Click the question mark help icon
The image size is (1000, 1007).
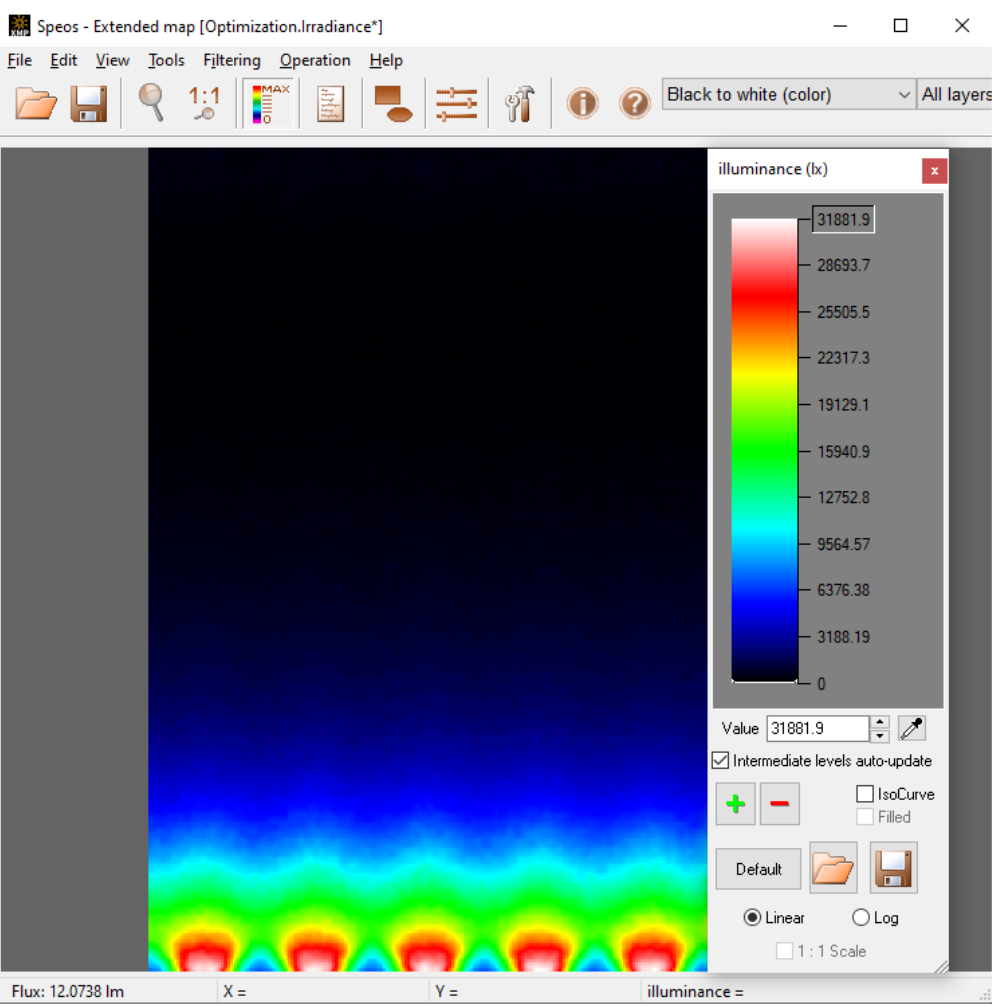pos(635,103)
